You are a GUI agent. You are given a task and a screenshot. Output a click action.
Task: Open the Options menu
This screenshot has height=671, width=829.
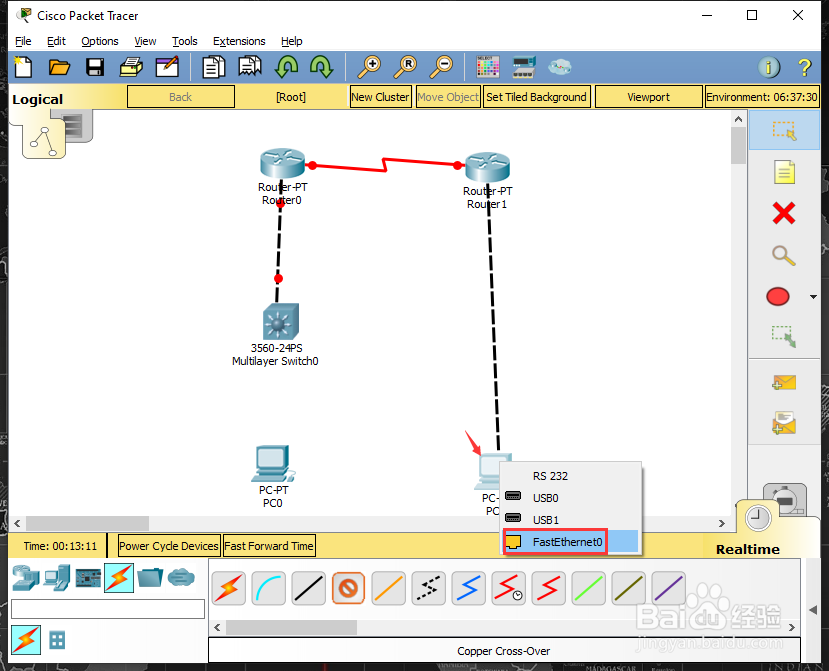[x=99, y=41]
